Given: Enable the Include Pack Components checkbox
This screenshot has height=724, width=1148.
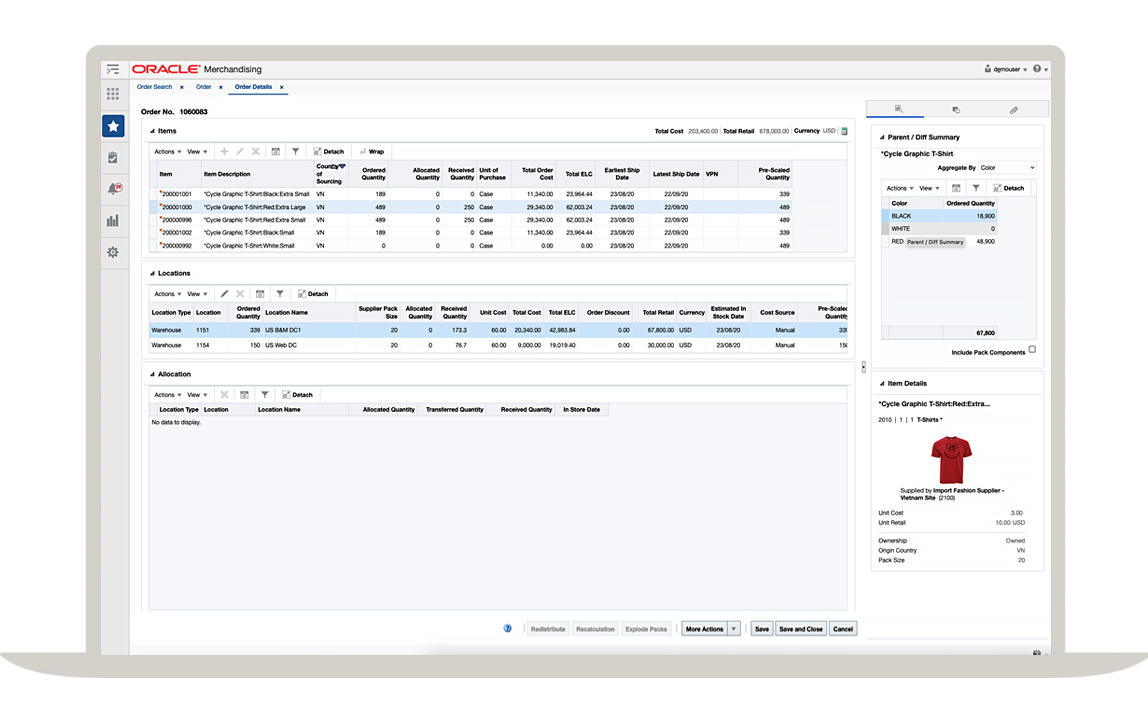Looking at the screenshot, I should tap(1032, 349).
